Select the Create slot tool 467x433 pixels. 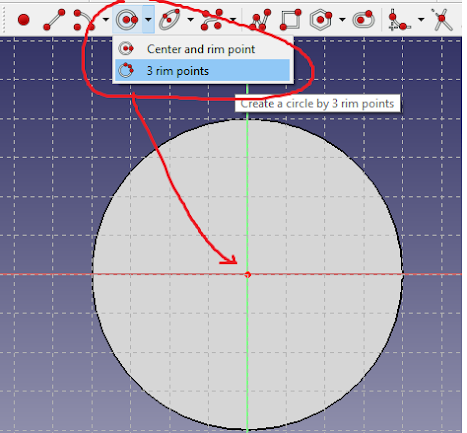tap(363, 19)
